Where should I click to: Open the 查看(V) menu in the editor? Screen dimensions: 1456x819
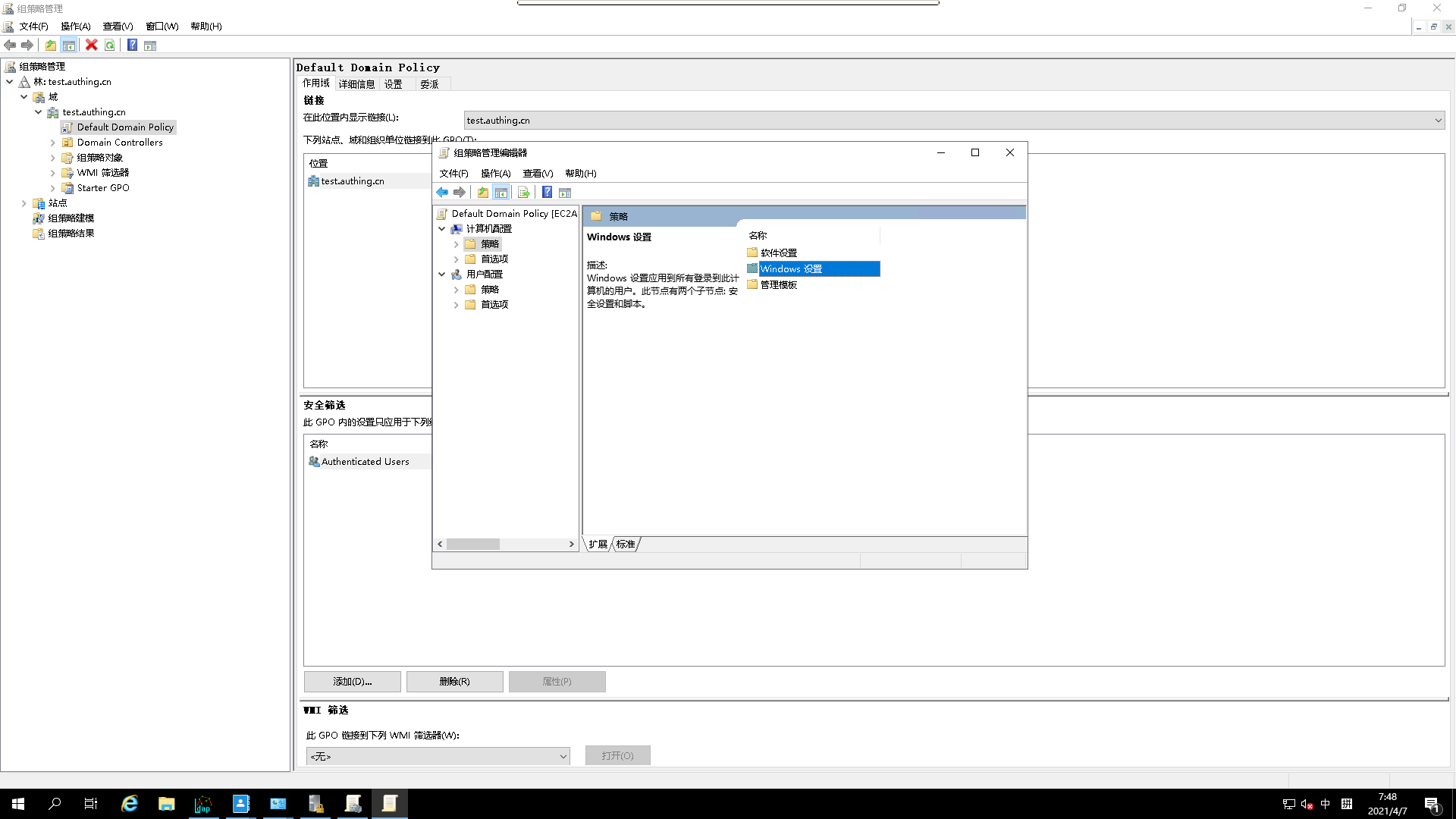point(538,173)
